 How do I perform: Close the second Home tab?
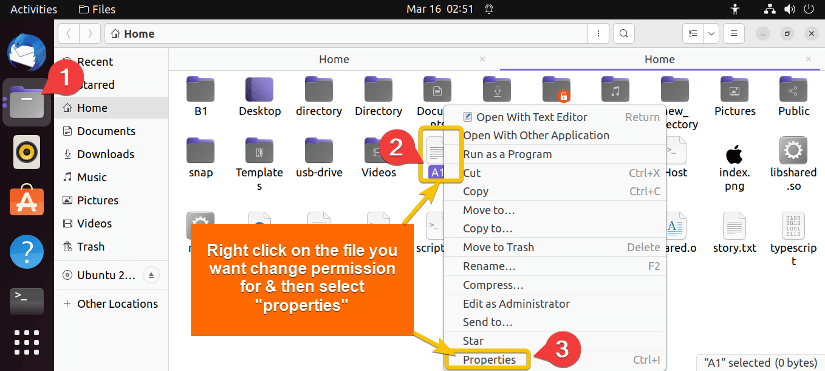(809, 59)
